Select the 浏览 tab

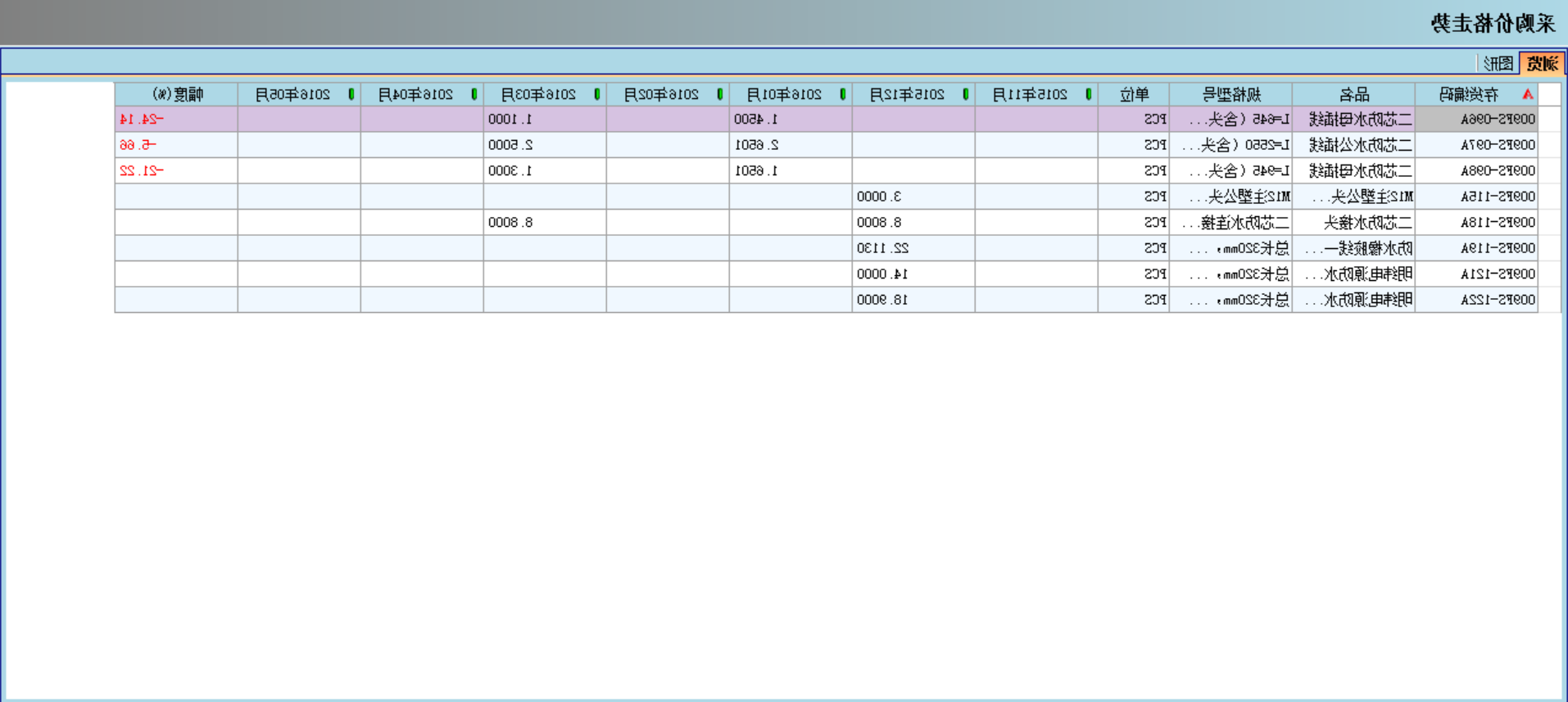pos(1542,63)
